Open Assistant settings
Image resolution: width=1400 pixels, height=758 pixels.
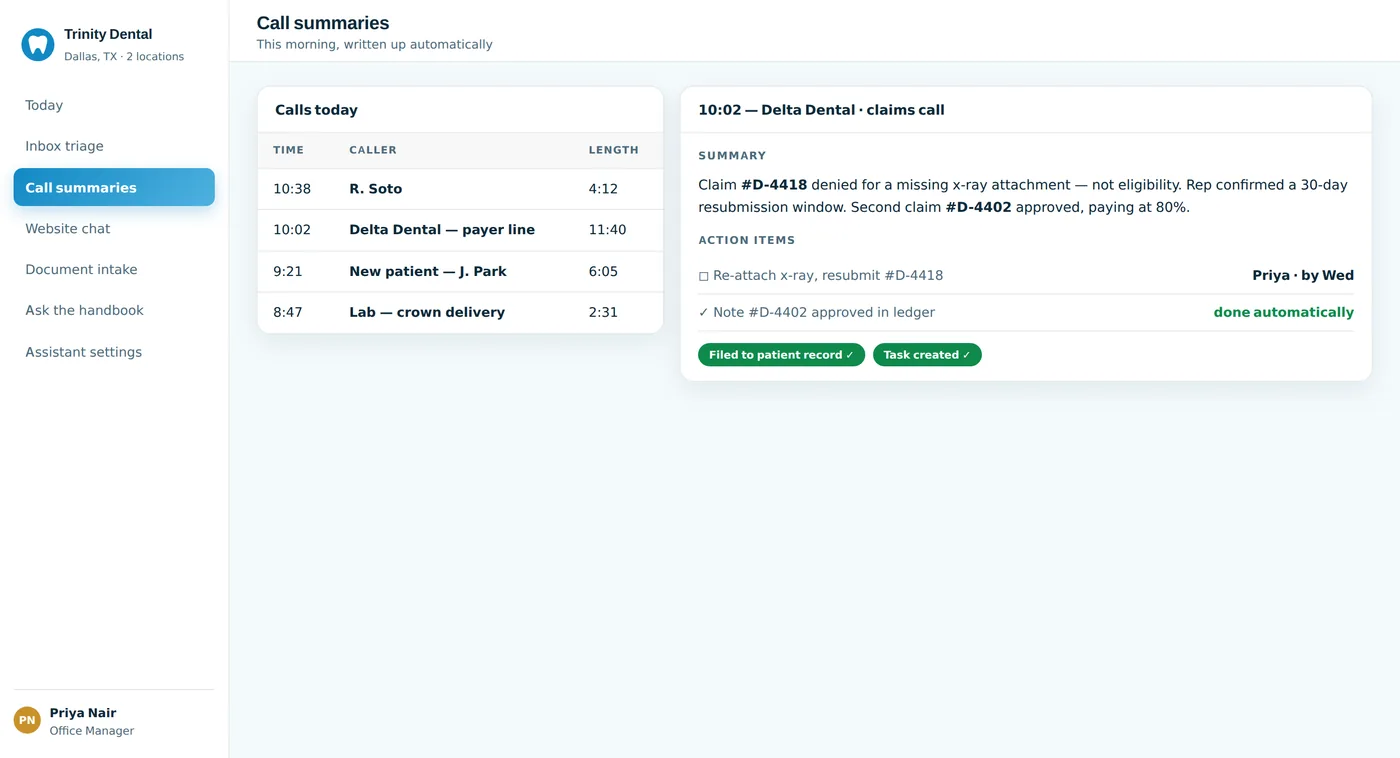[x=114, y=352]
